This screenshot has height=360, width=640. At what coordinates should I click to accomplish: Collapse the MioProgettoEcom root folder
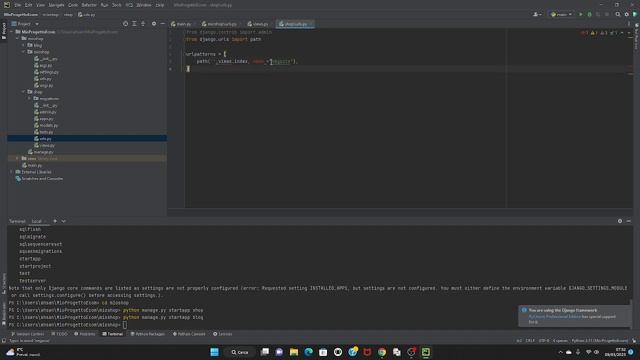coord(11,31)
